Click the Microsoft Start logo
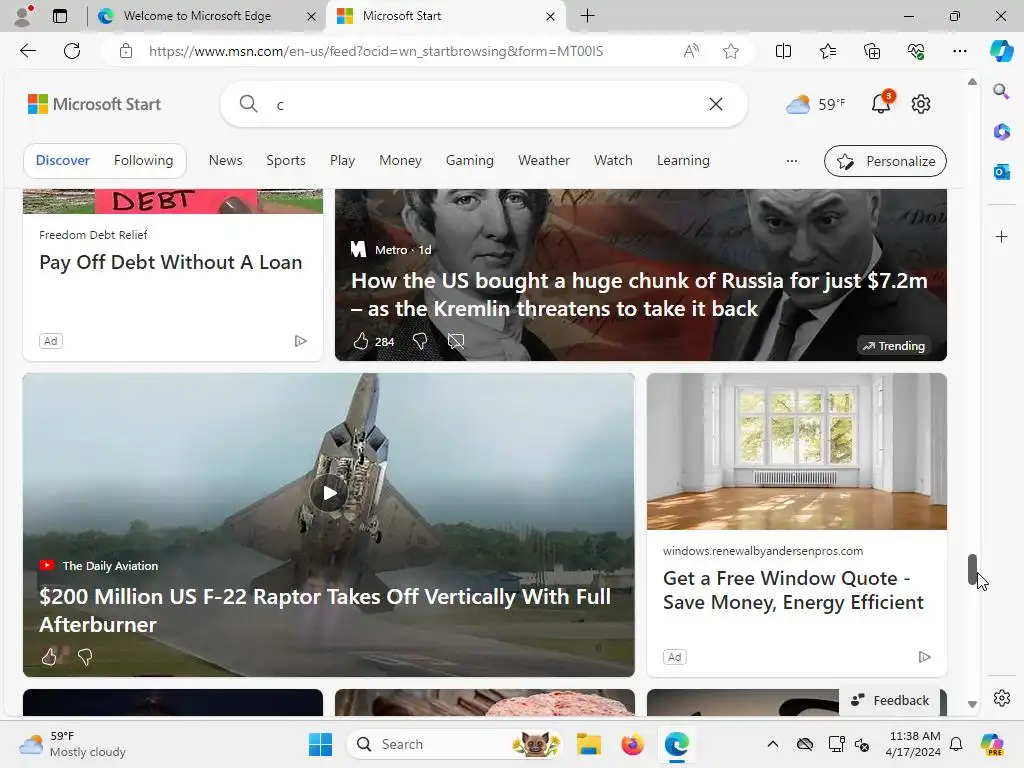Image resolution: width=1024 pixels, height=768 pixels. [x=94, y=104]
